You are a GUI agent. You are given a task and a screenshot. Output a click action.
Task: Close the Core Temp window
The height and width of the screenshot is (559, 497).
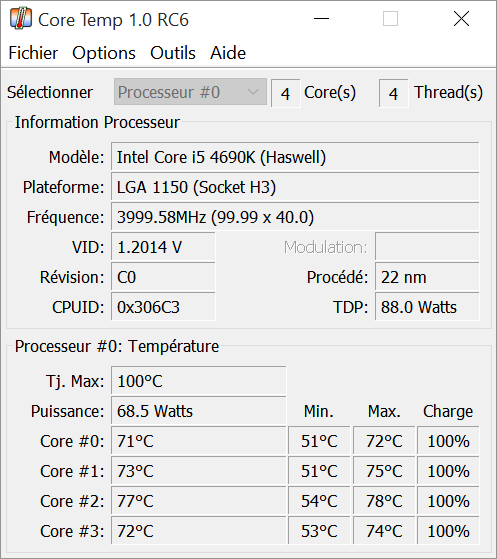tap(461, 19)
